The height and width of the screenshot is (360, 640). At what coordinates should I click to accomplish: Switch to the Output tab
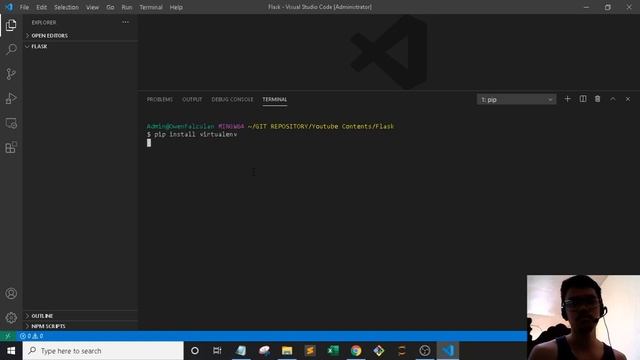click(x=192, y=100)
